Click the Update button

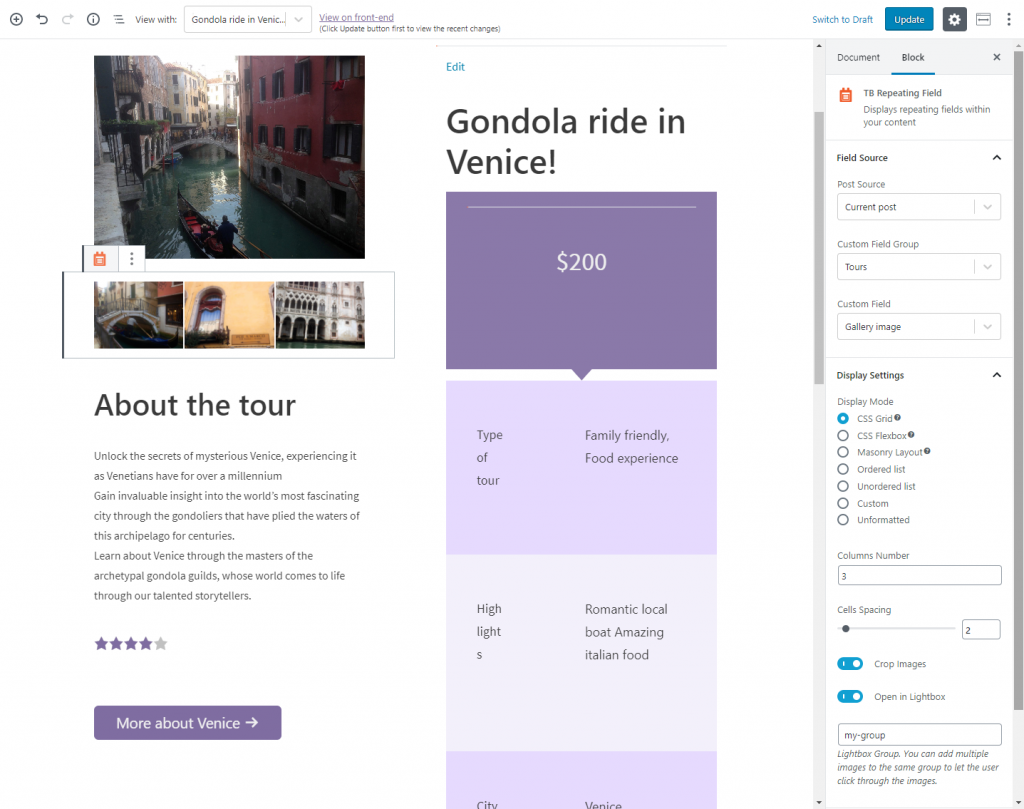(x=909, y=20)
